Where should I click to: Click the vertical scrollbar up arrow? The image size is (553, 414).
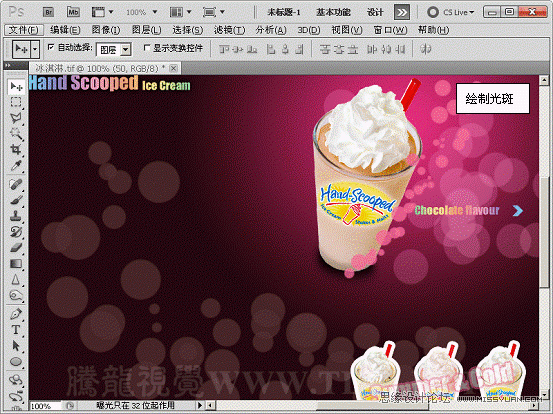544,80
